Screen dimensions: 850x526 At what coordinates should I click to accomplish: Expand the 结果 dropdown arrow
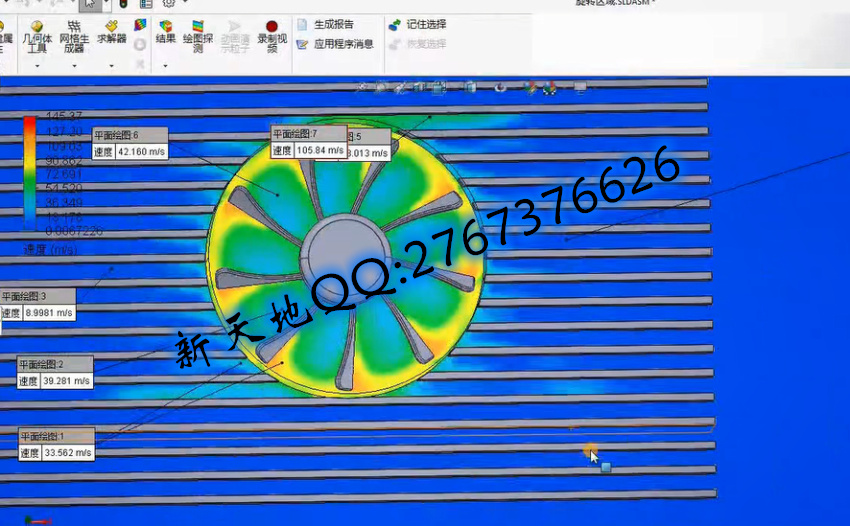pos(165,66)
